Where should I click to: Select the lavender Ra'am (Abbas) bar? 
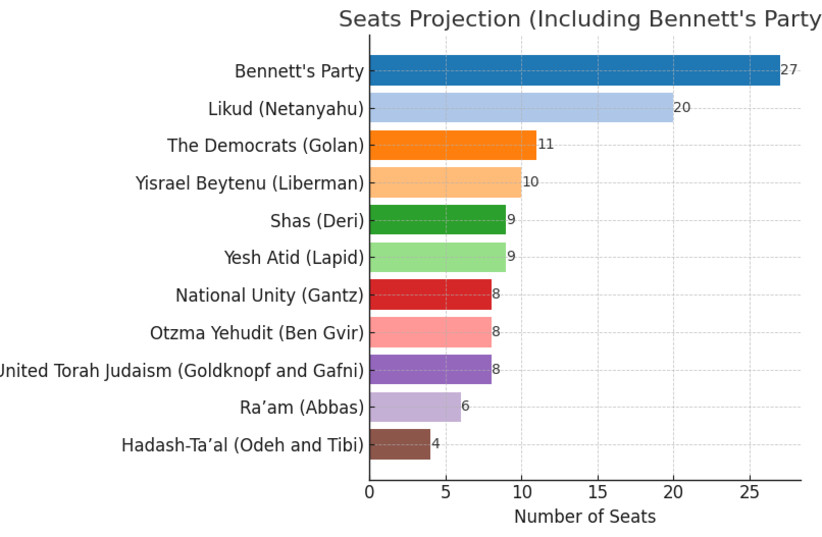(x=415, y=407)
